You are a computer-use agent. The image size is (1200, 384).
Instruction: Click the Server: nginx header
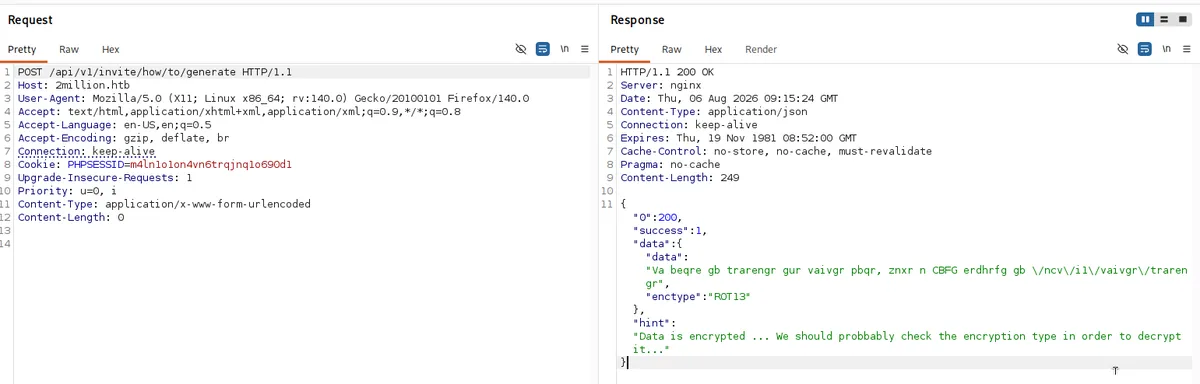[661, 85]
